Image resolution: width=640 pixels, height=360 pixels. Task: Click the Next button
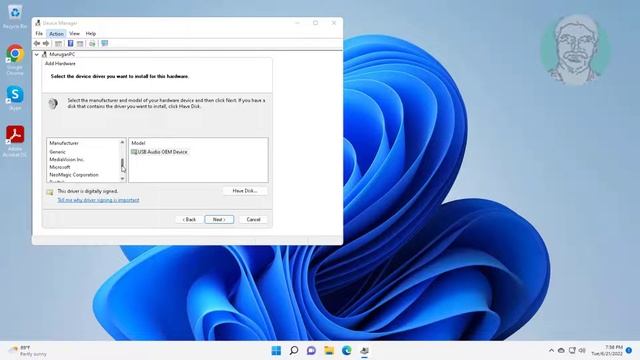[x=219, y=220]
